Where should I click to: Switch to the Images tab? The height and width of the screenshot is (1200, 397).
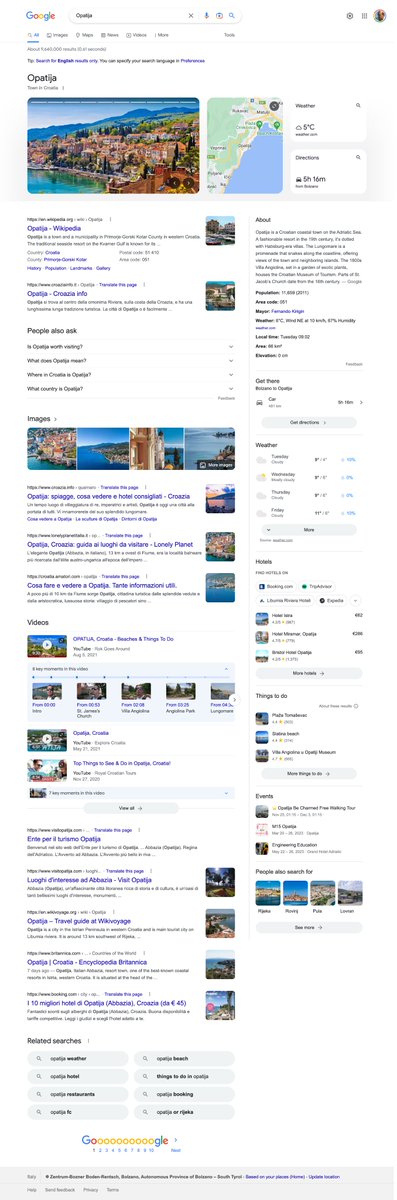click(58, 34)
